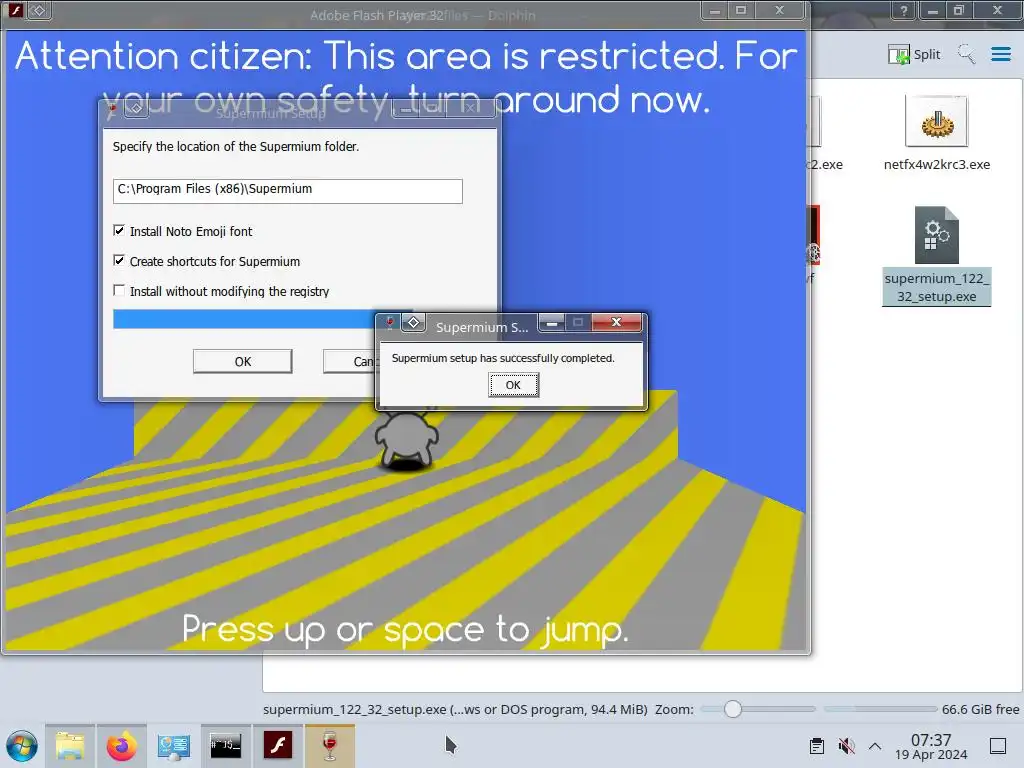
Task: Close the Adobe Flash Player window
Action: click(779, 10)
